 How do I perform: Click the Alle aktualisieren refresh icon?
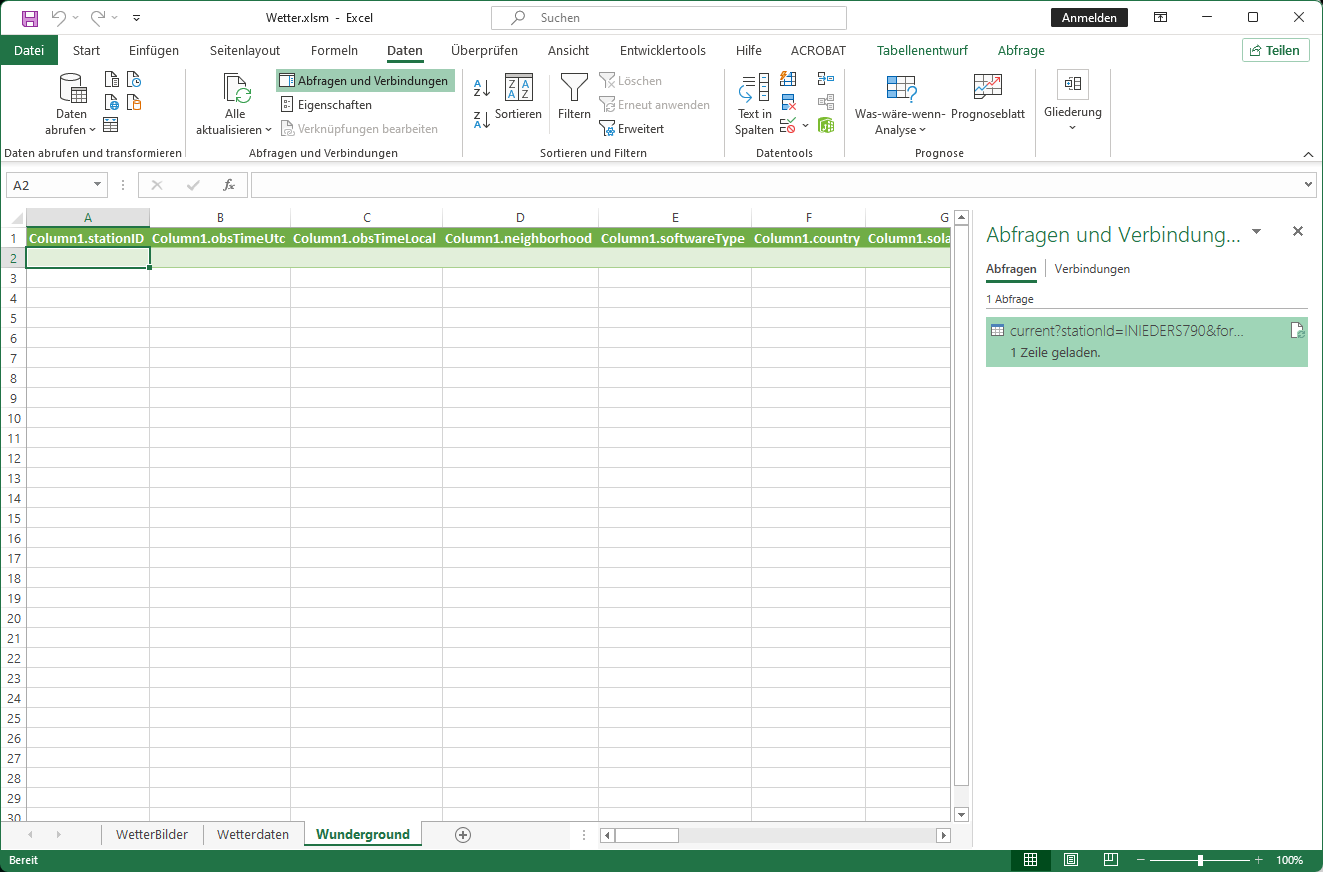point(236,88)
